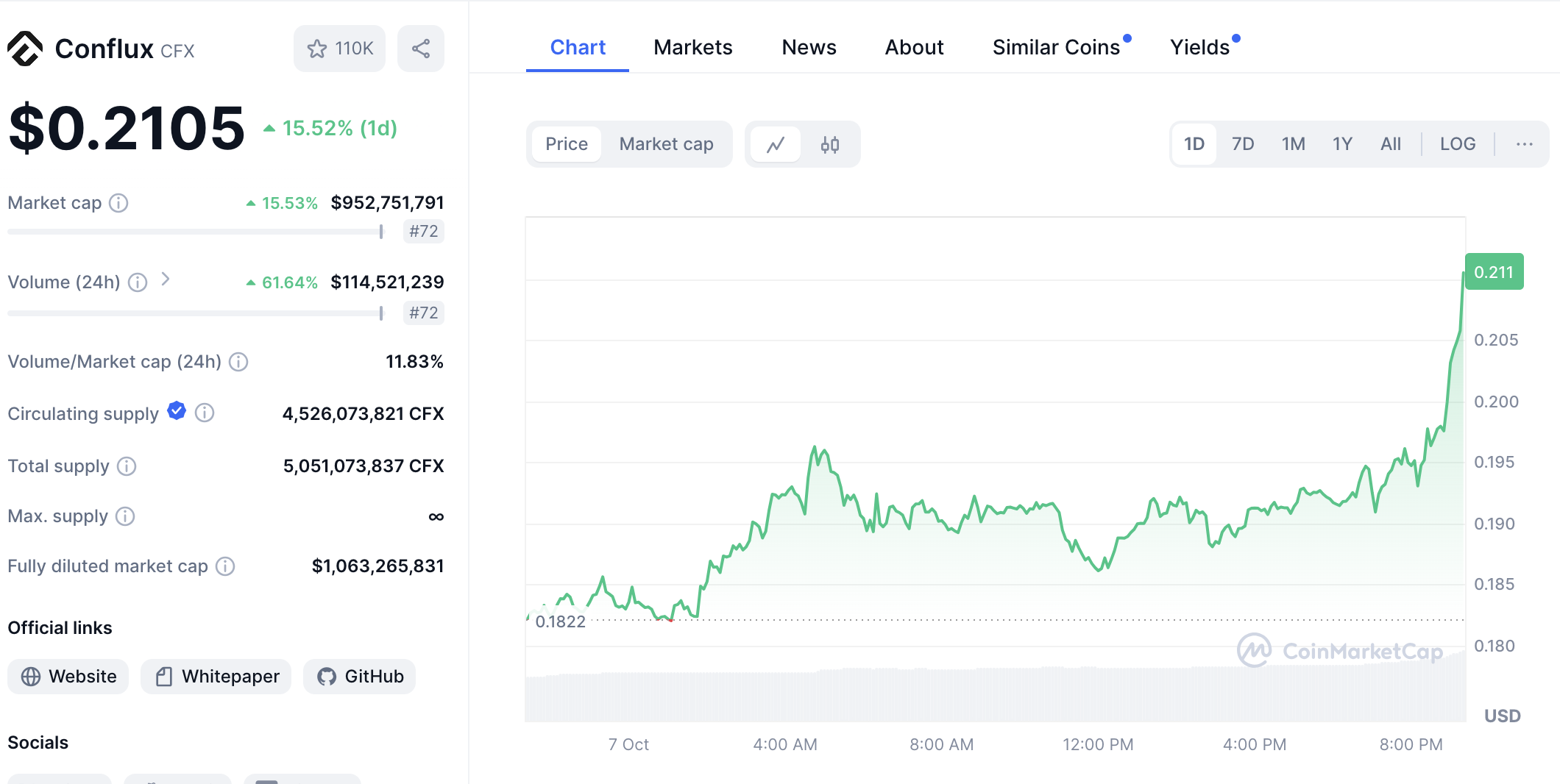Click the 0.211 current price label on chart
This screenshot has width=1560, height=784.
[x=1494, y=272]
